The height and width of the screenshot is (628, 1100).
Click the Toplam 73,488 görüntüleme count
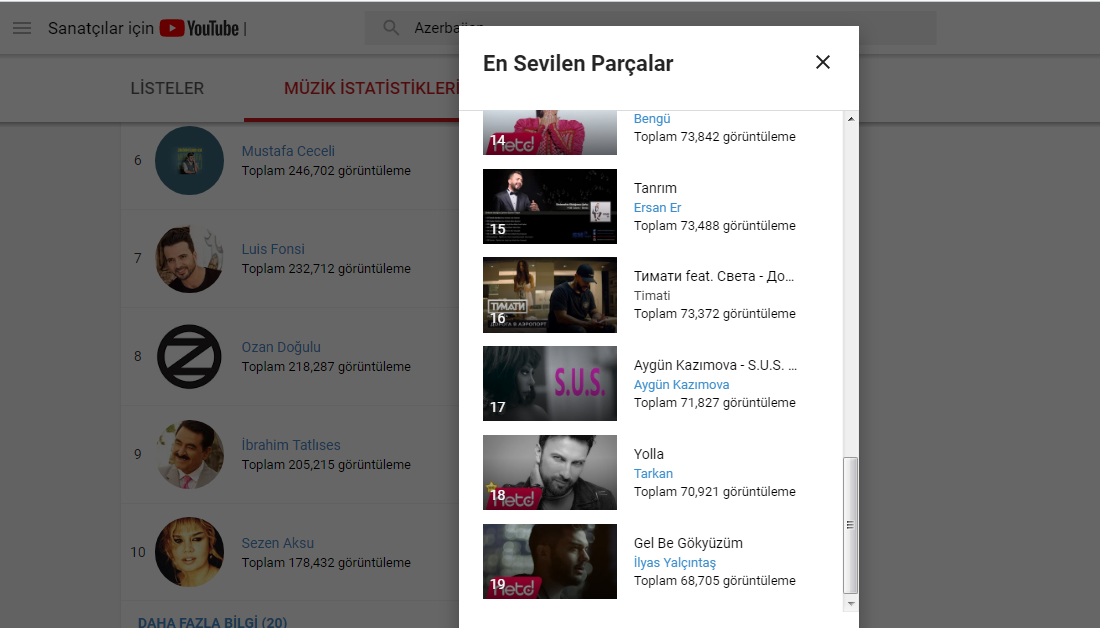[x=714, y=226]
